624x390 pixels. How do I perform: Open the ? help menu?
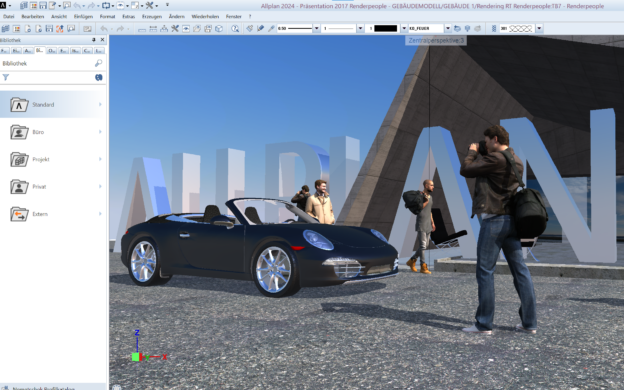pos(250,16)
